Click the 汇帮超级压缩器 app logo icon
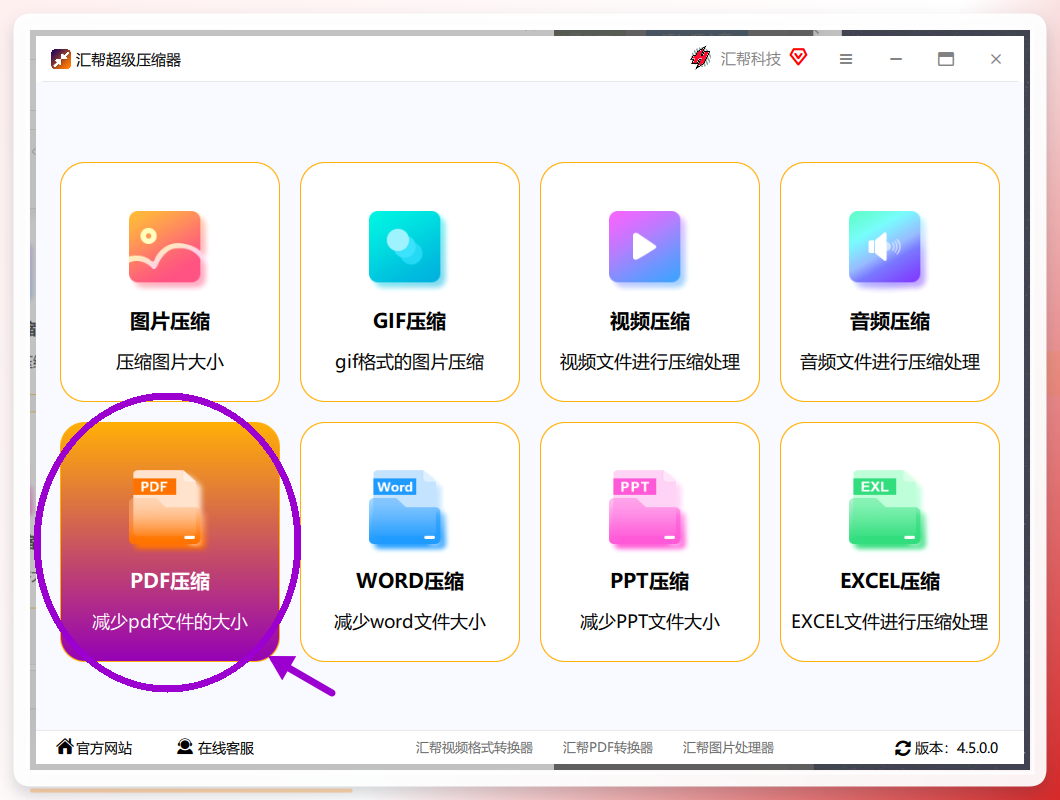1060x800 pixels. point(60,59)
